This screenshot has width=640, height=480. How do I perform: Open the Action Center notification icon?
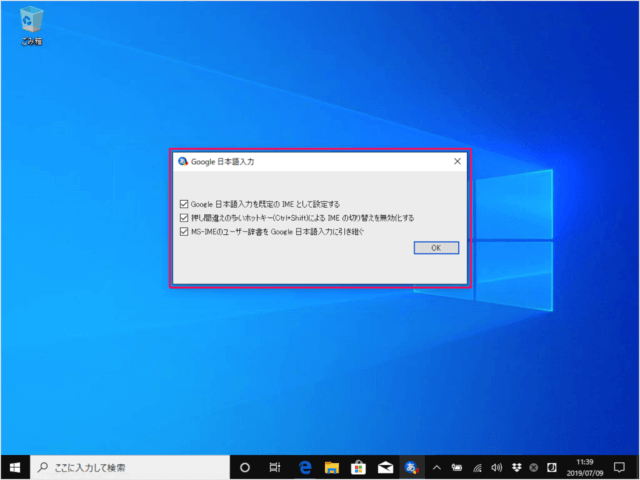coord(619,467)
